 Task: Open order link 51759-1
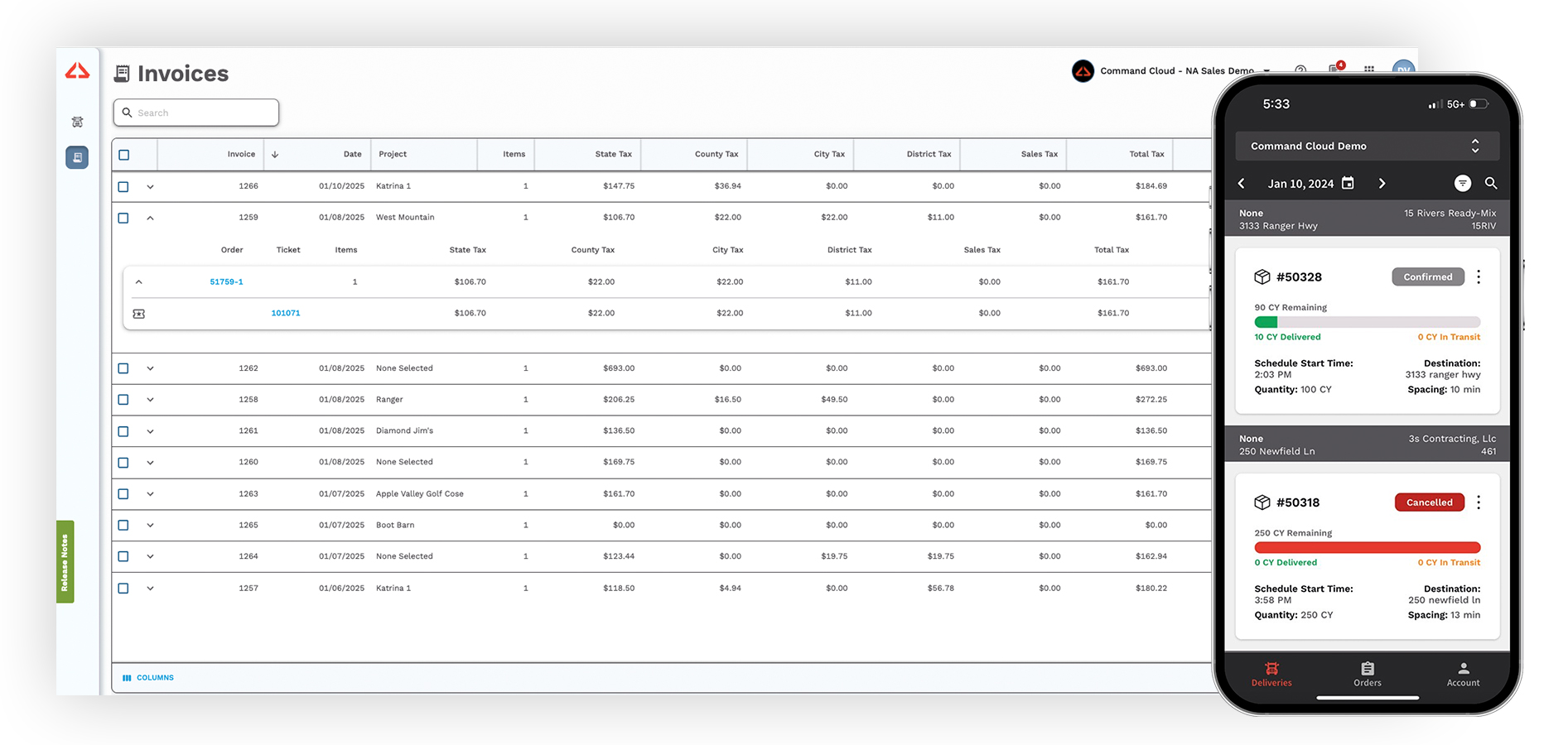pyautogui.click(x=226, y=281)
